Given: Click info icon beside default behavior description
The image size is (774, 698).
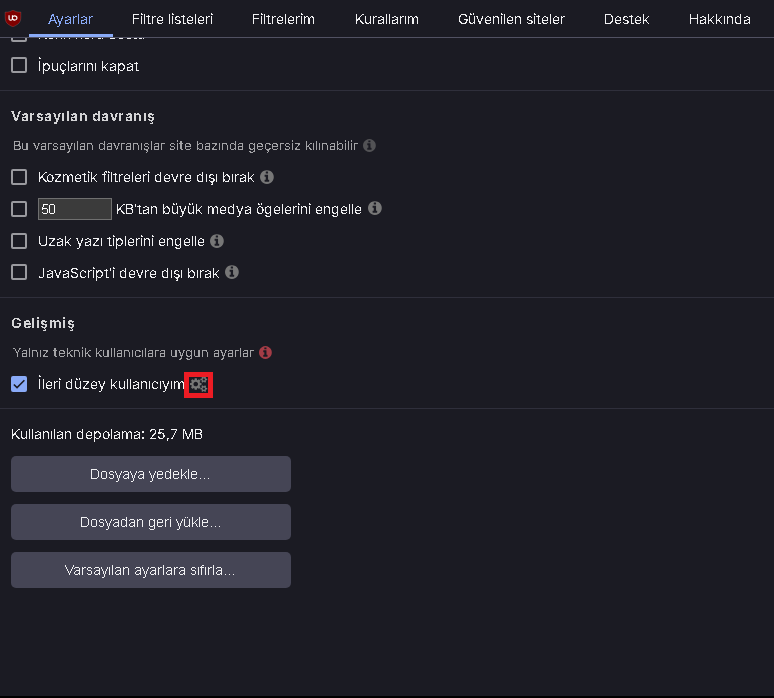Looking at the screenshot, I should pos(369,145).
